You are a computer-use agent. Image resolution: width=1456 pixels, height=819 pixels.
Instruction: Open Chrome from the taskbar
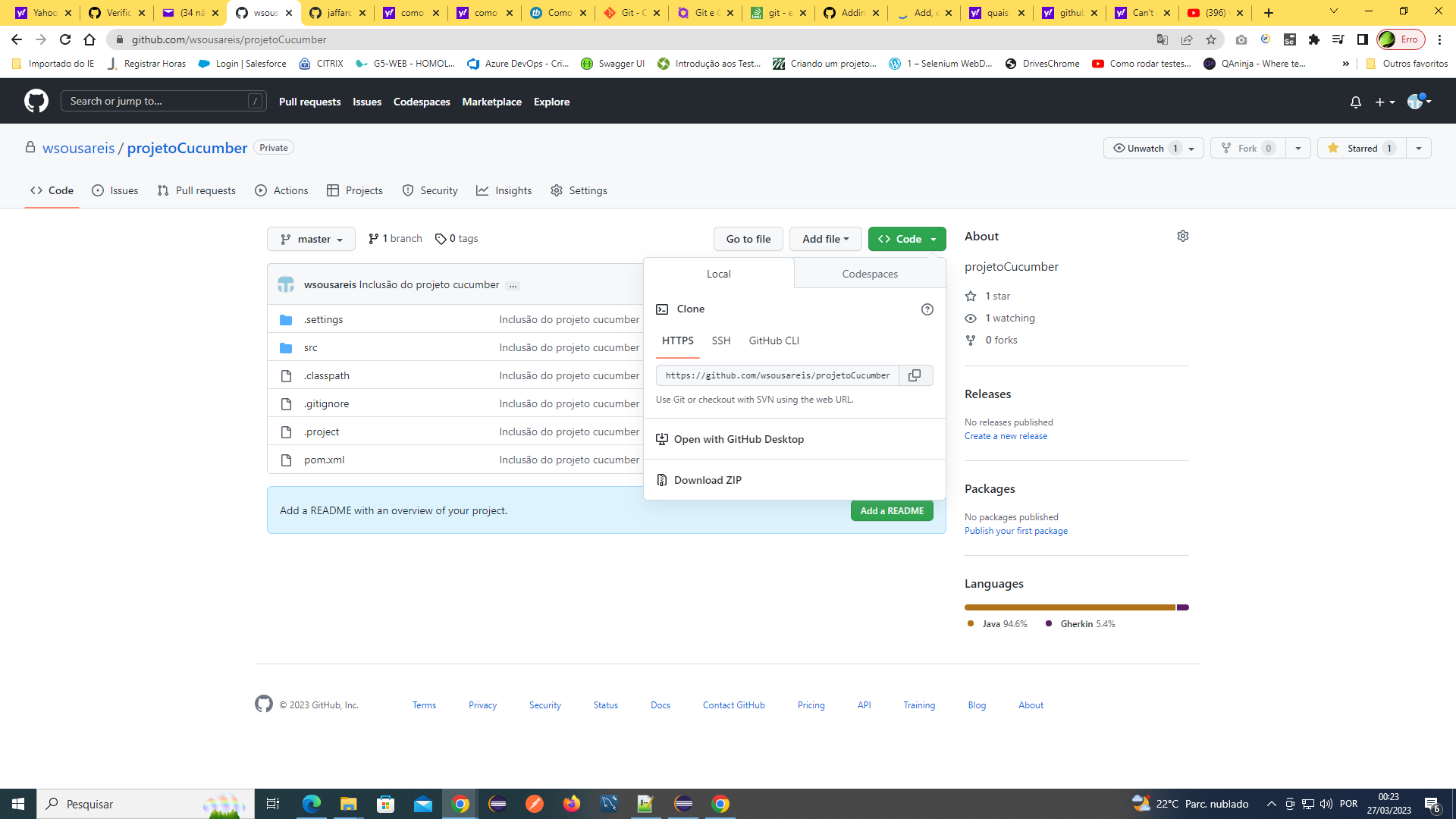[459, 804]
